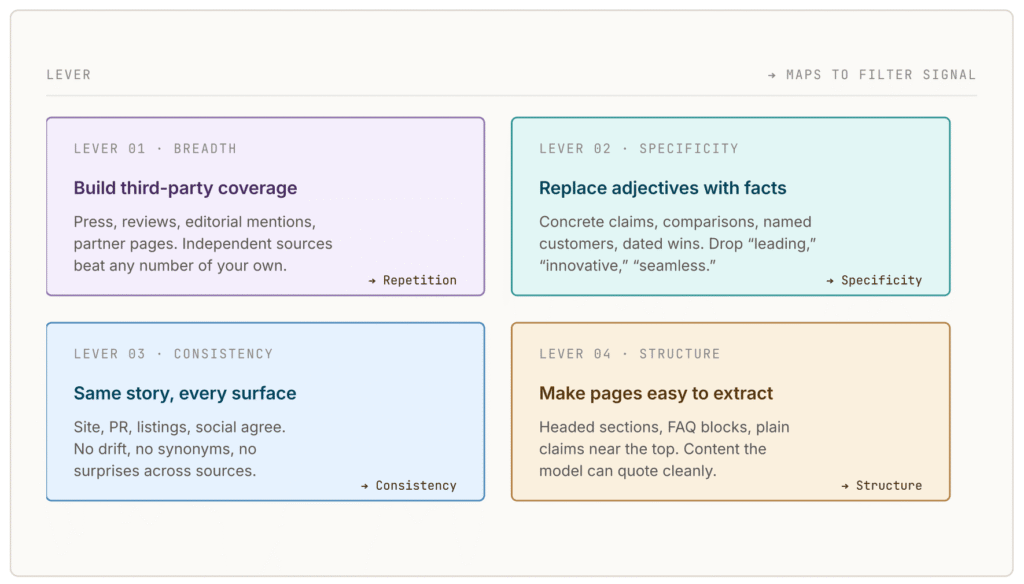
Task: Select the LEVER 03 · CONSISTENCY label
Action: tap(173, 354)
